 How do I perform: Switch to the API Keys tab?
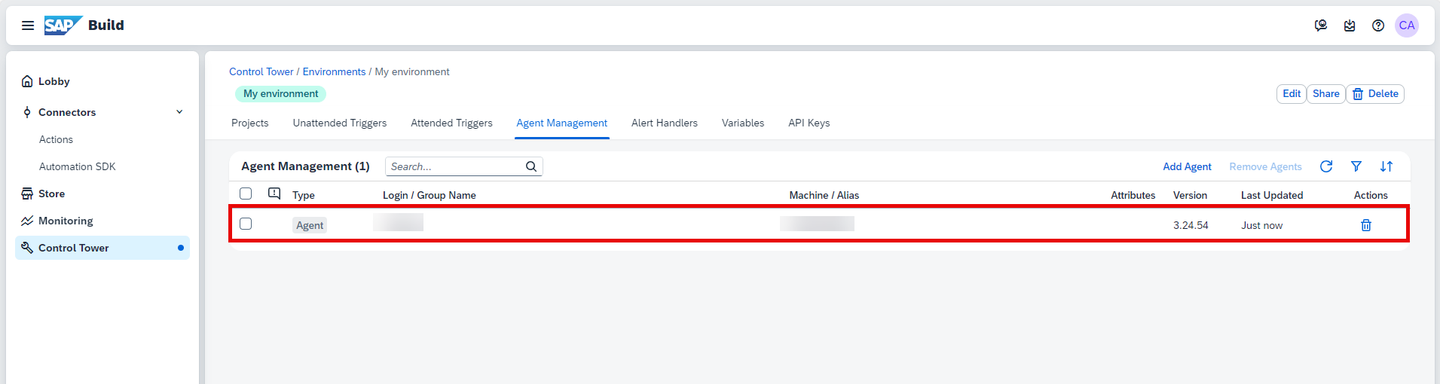click(809, 123)
